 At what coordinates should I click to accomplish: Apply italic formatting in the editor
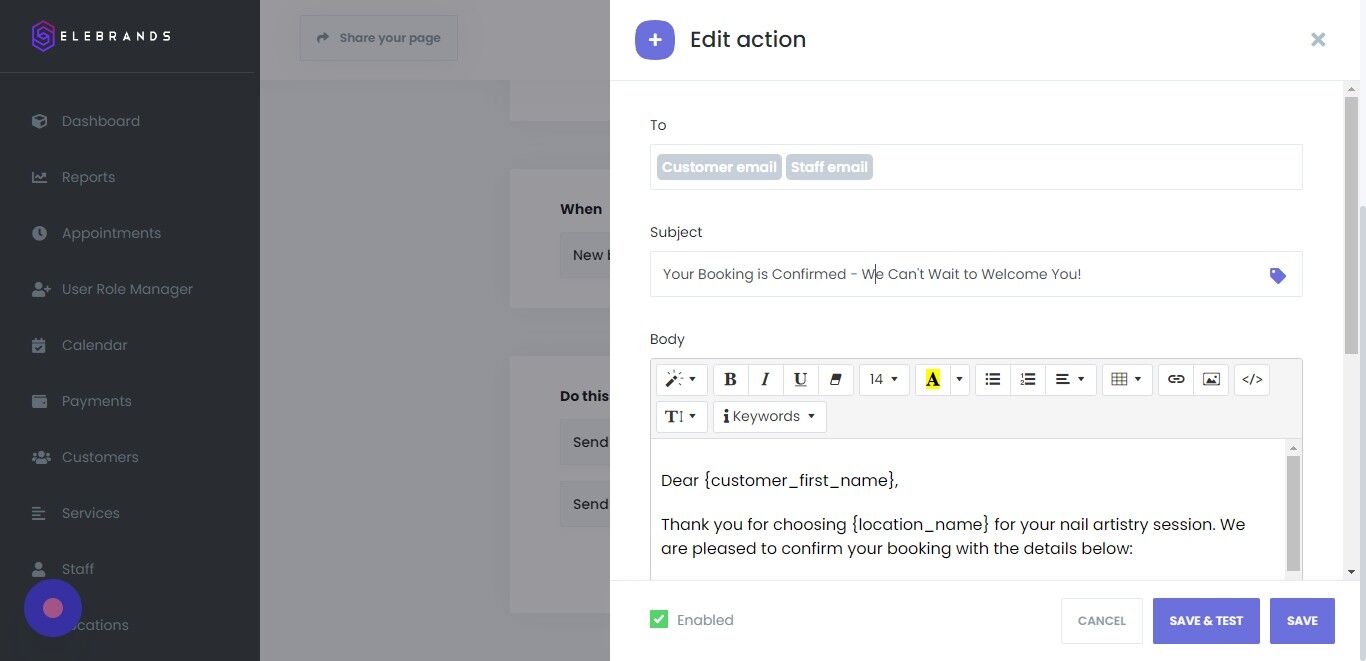(x=765, y=379)
